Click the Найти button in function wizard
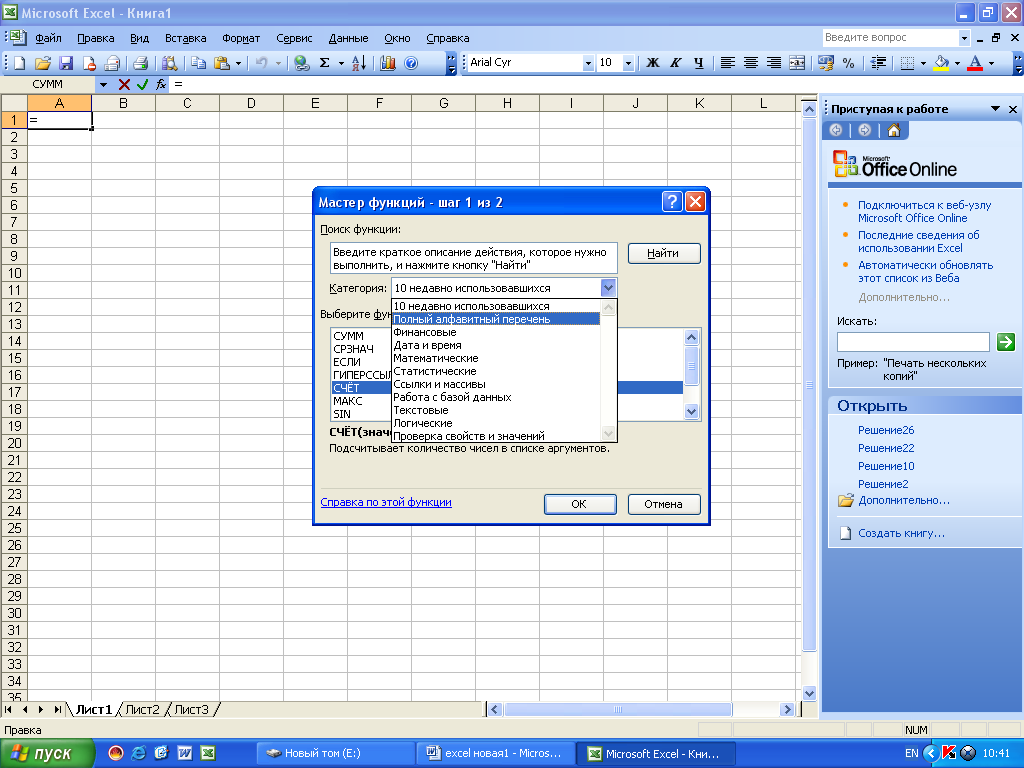This screenshot has width=1024, height=768. tap(664, 253)
